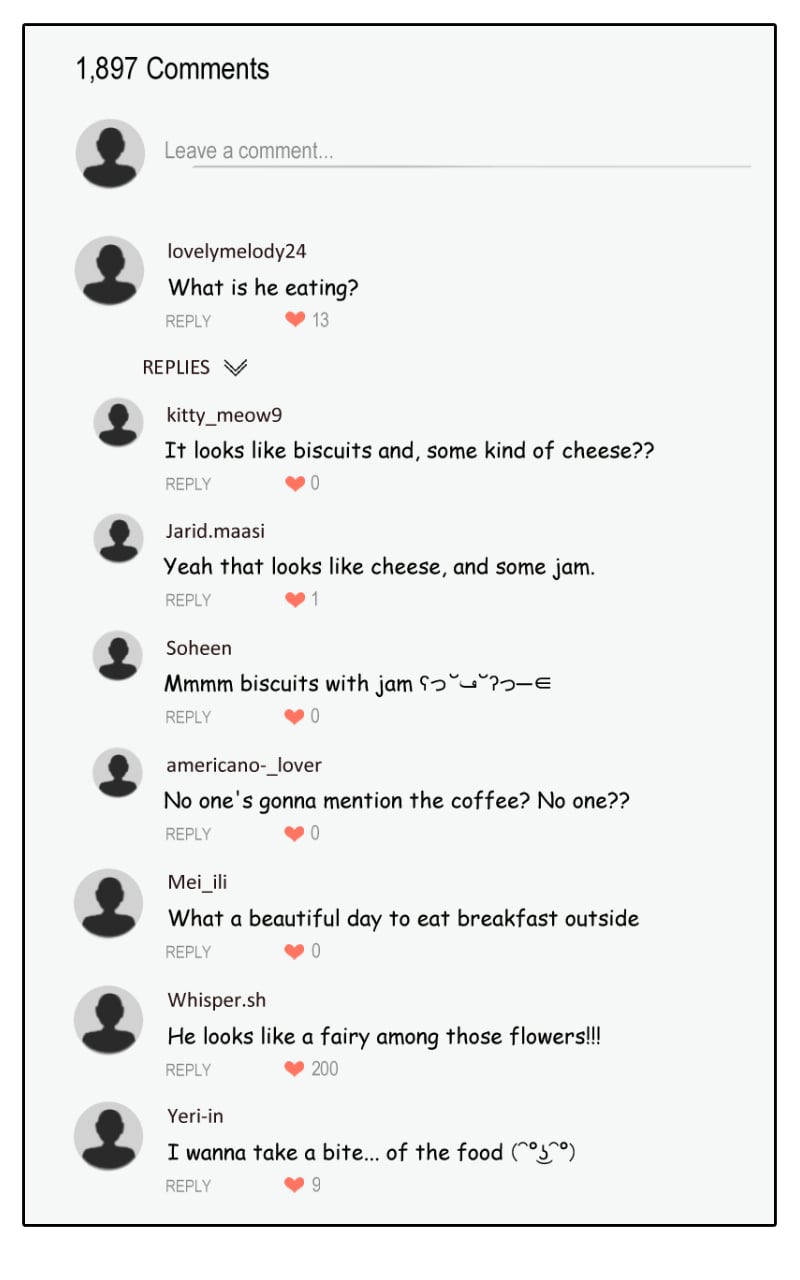
Task: Like Soheen's biscuits with jam comment
Action: tap(295, 717)
